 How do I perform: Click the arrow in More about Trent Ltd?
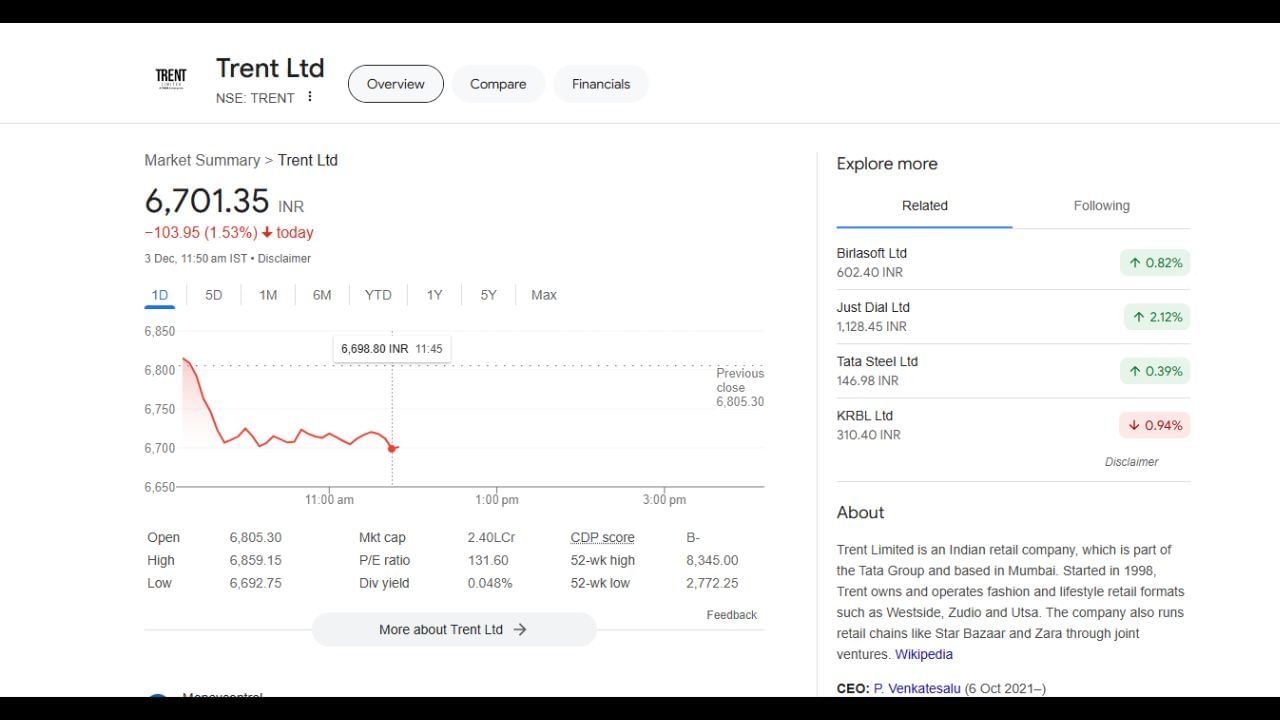click(x=520, y=630)
